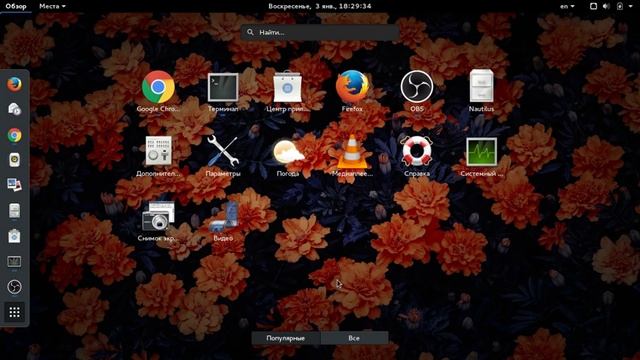Switch to the Популярные tab

click(286, 338)
